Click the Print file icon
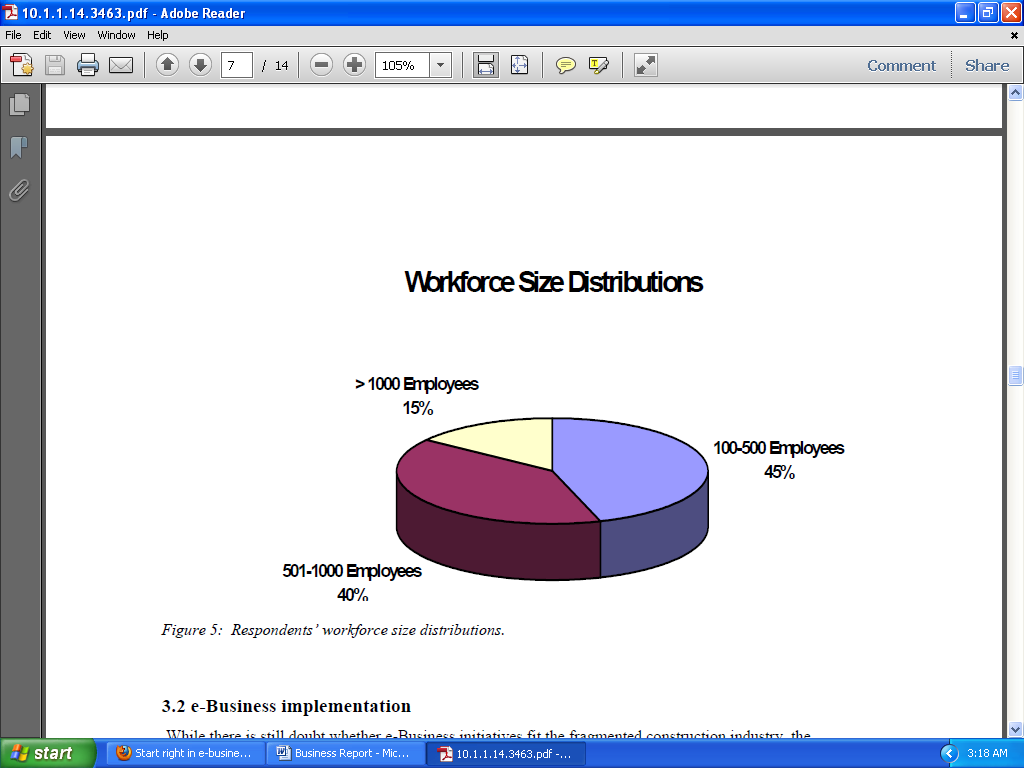 [88, 66]
